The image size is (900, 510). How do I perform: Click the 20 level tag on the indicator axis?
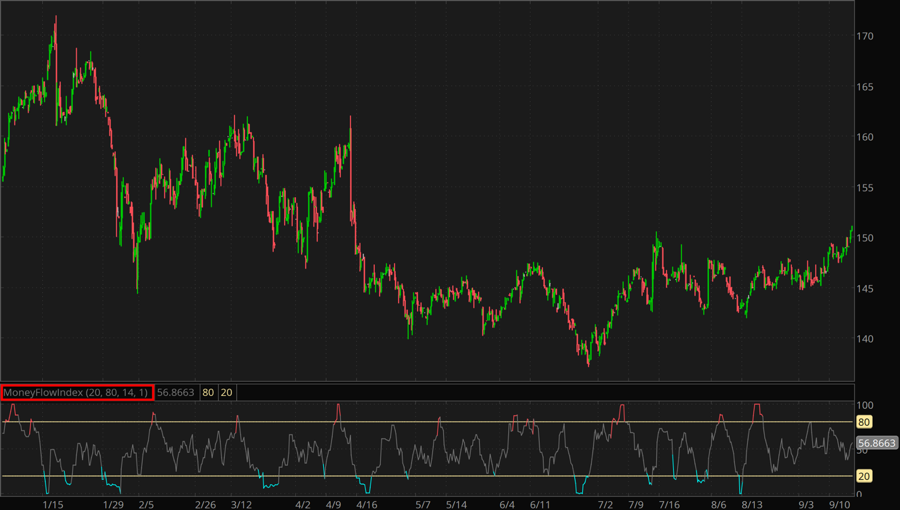point(866,476)
